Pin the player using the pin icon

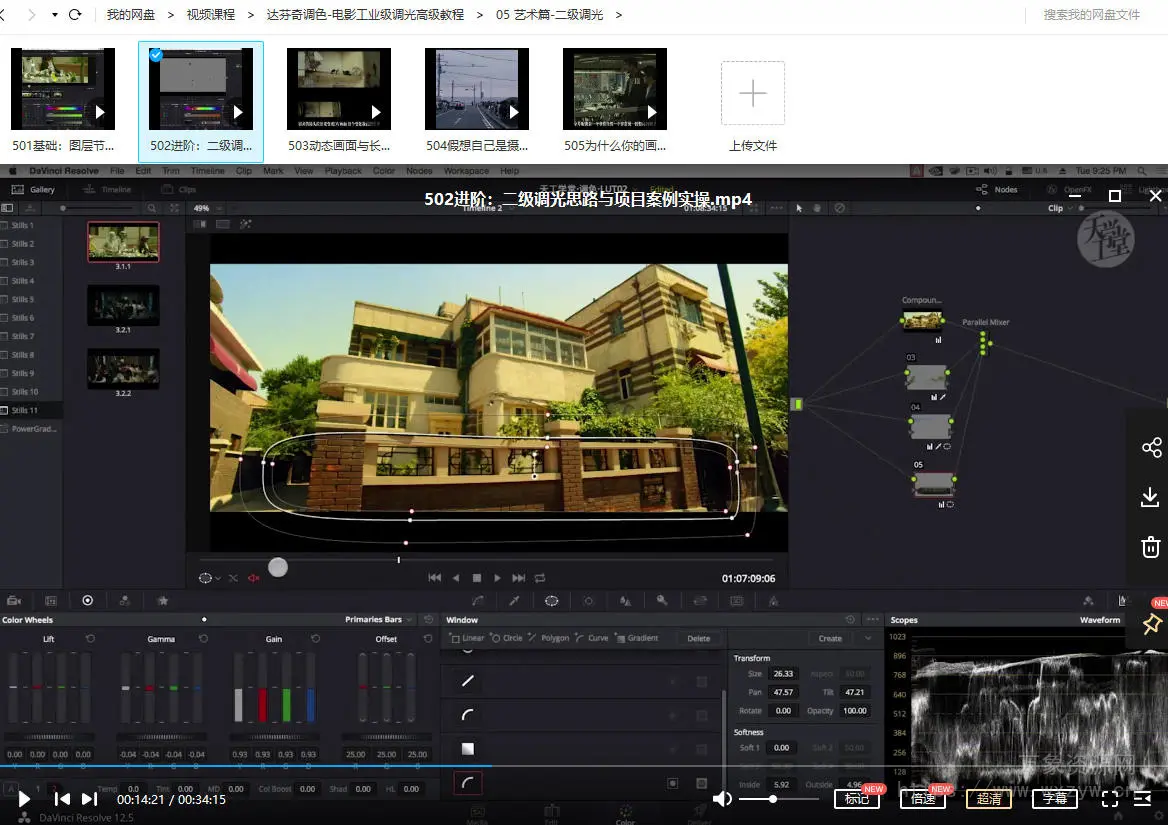click(x=1152, y=624)
